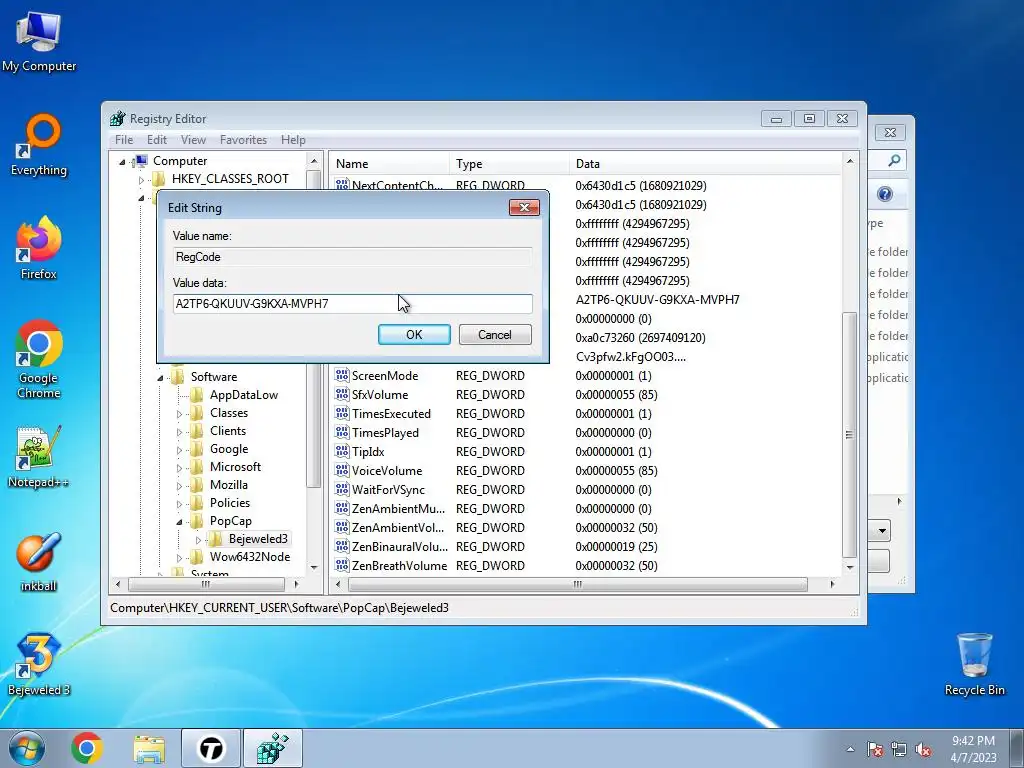Open the dropdown arrow in the background window
The height and width of the screenshot is (768, 1024).
pos(882,530)
